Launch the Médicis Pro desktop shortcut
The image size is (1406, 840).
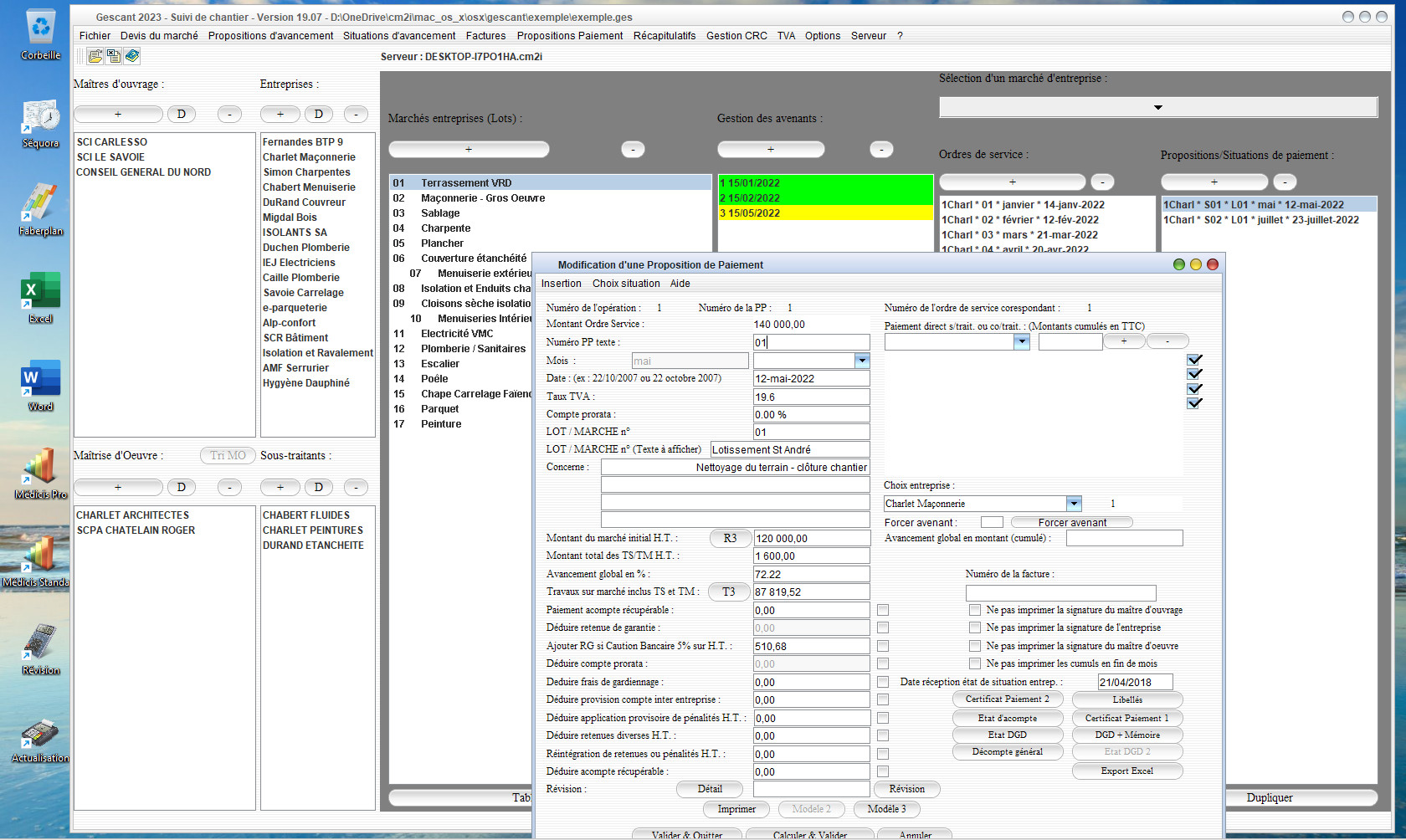[x=40, y=474]
